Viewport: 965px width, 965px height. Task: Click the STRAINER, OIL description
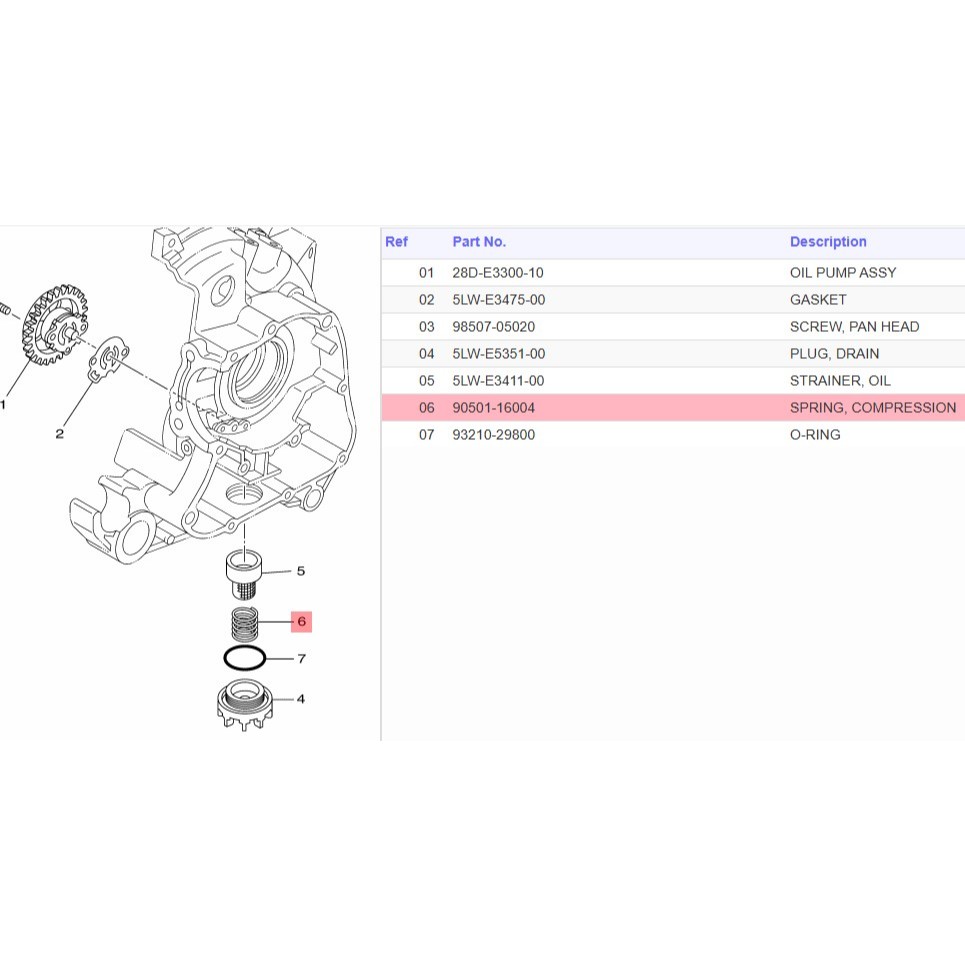840,381
